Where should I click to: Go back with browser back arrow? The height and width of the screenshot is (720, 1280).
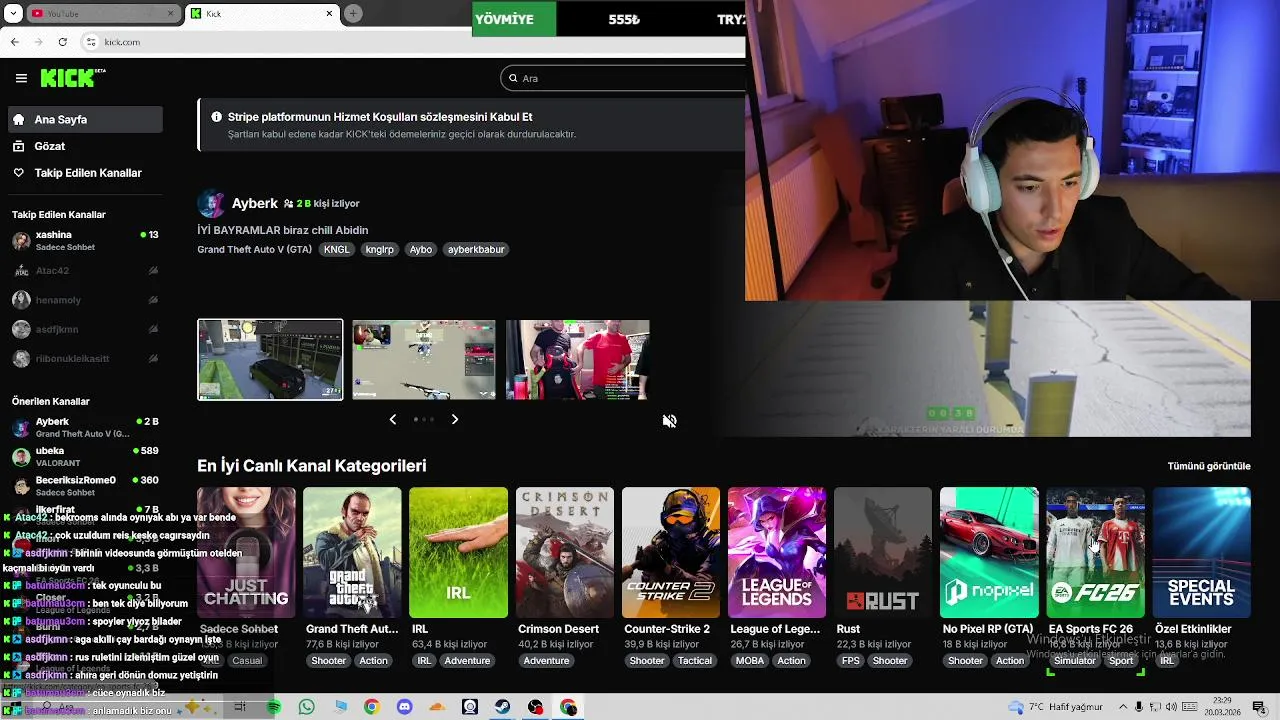click(15, 42)
